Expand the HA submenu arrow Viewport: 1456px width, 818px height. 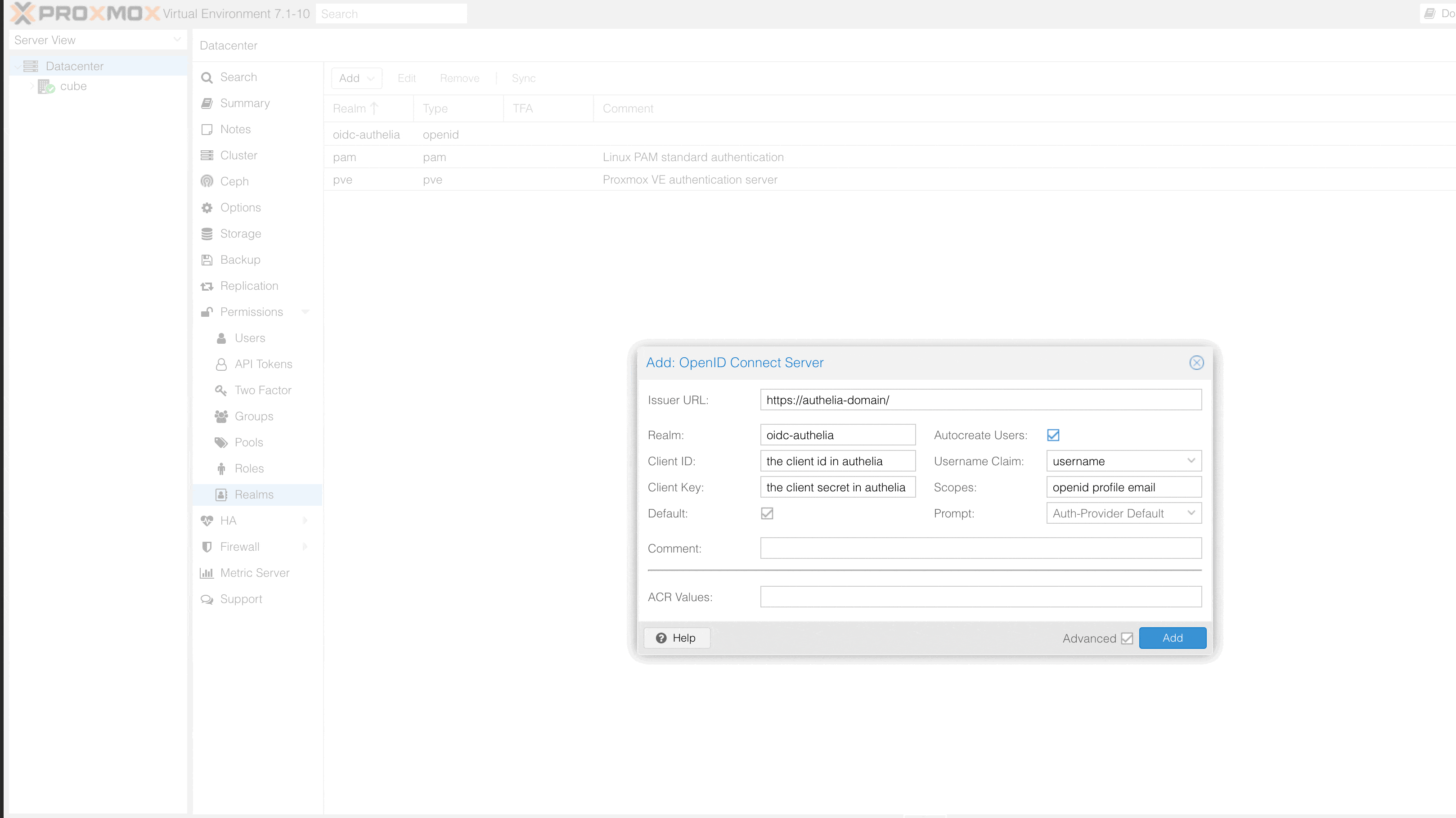(x=305, y=520)
